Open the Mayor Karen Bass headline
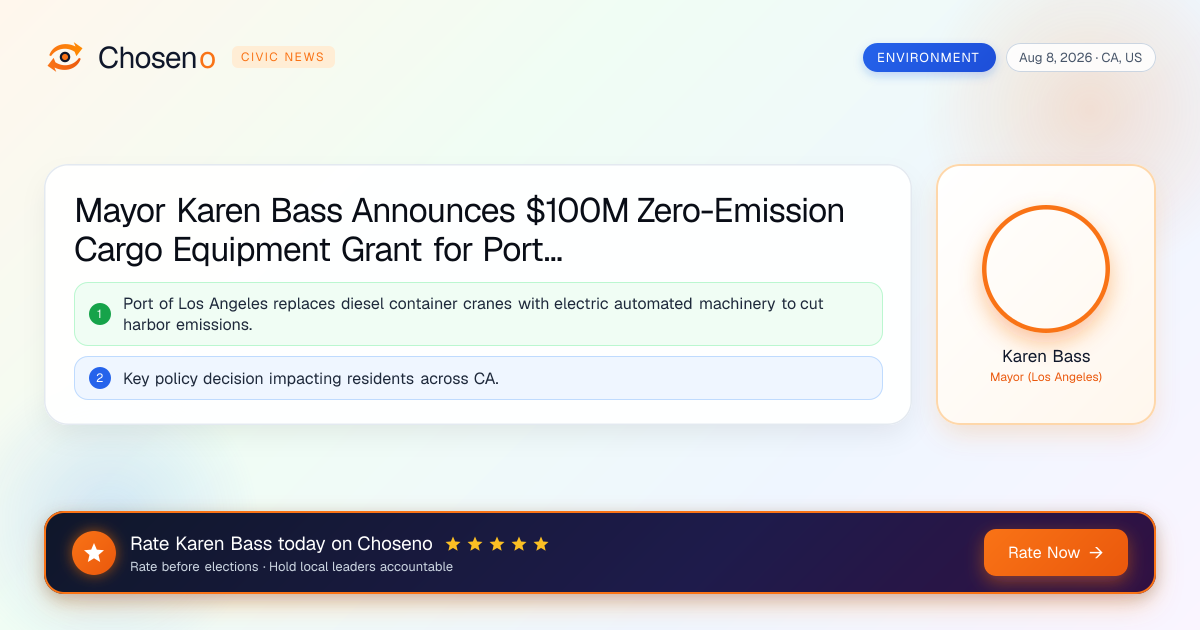1200x630 pixels. 460,230
